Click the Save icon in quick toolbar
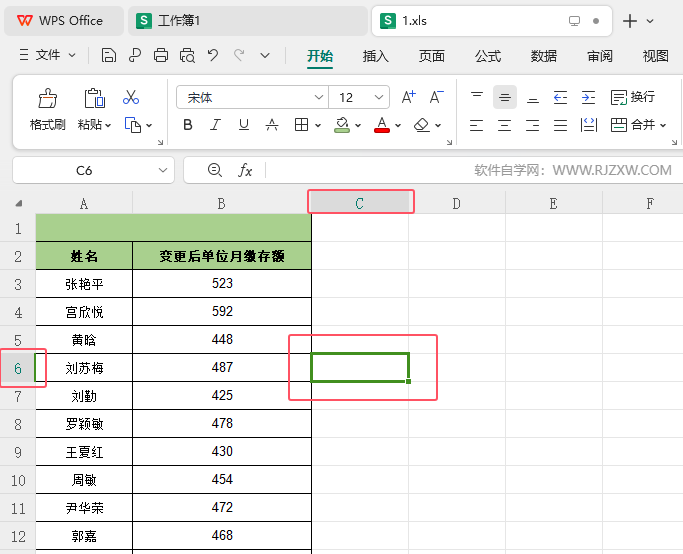The image size is (683, 554). tap(108, 56)
